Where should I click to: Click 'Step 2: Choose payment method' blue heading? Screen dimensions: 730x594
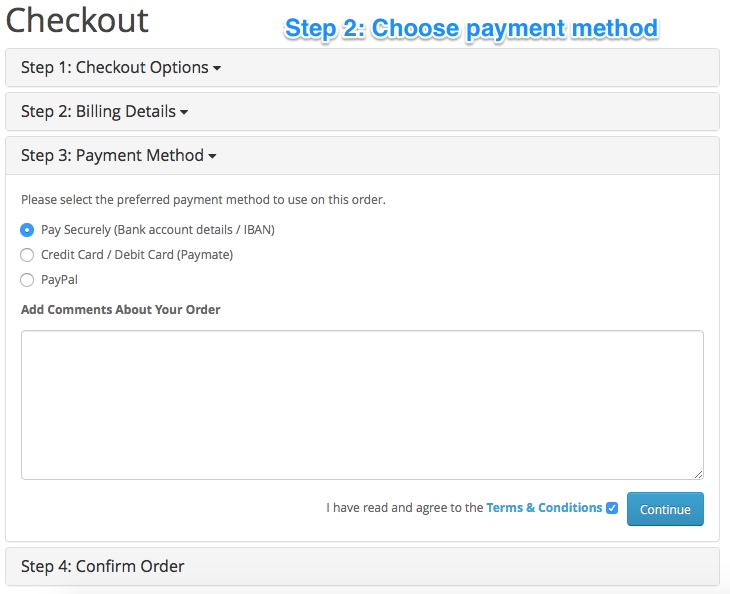point(472,29)
